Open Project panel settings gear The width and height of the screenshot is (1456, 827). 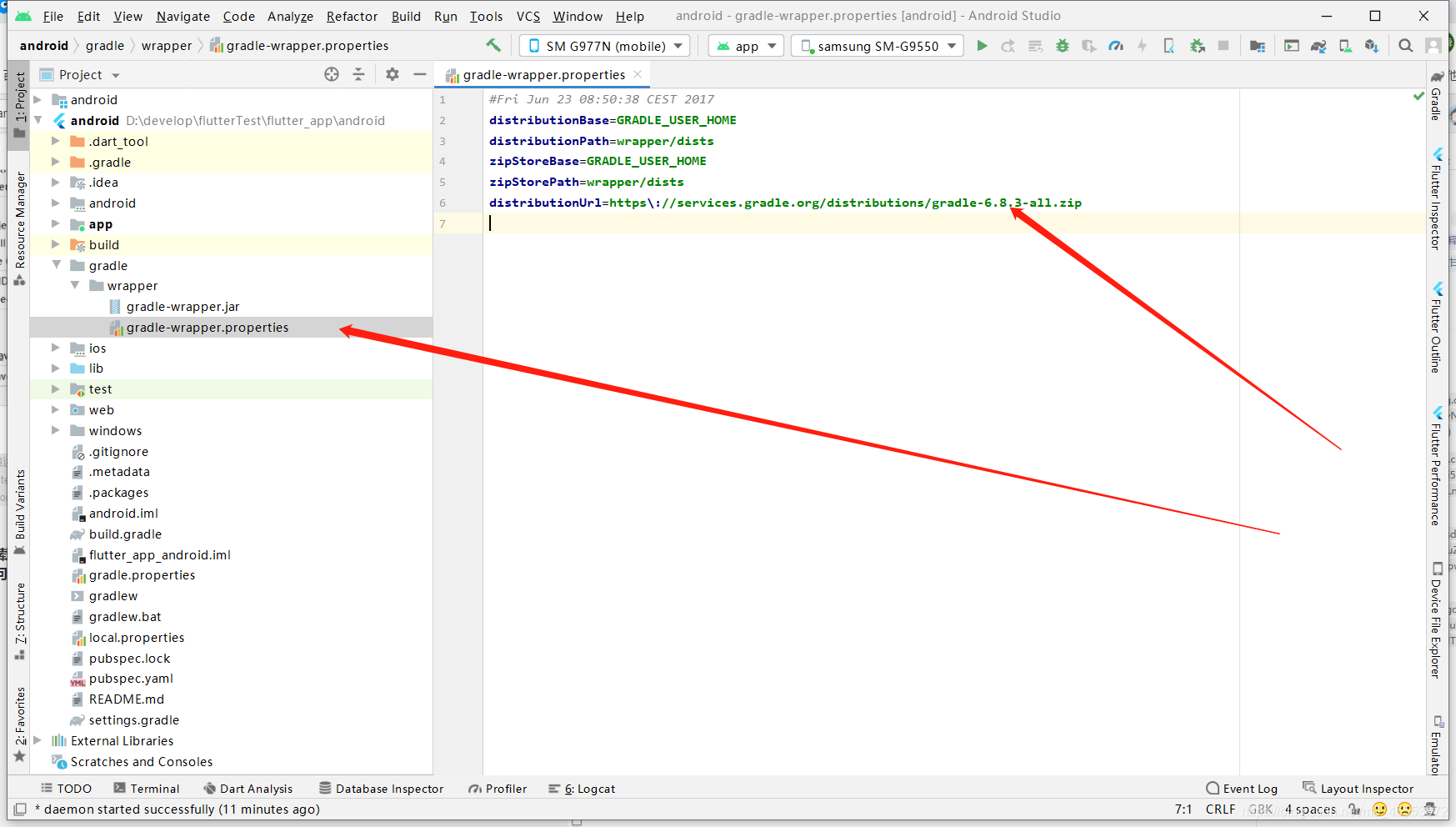[x=392, y=74]
